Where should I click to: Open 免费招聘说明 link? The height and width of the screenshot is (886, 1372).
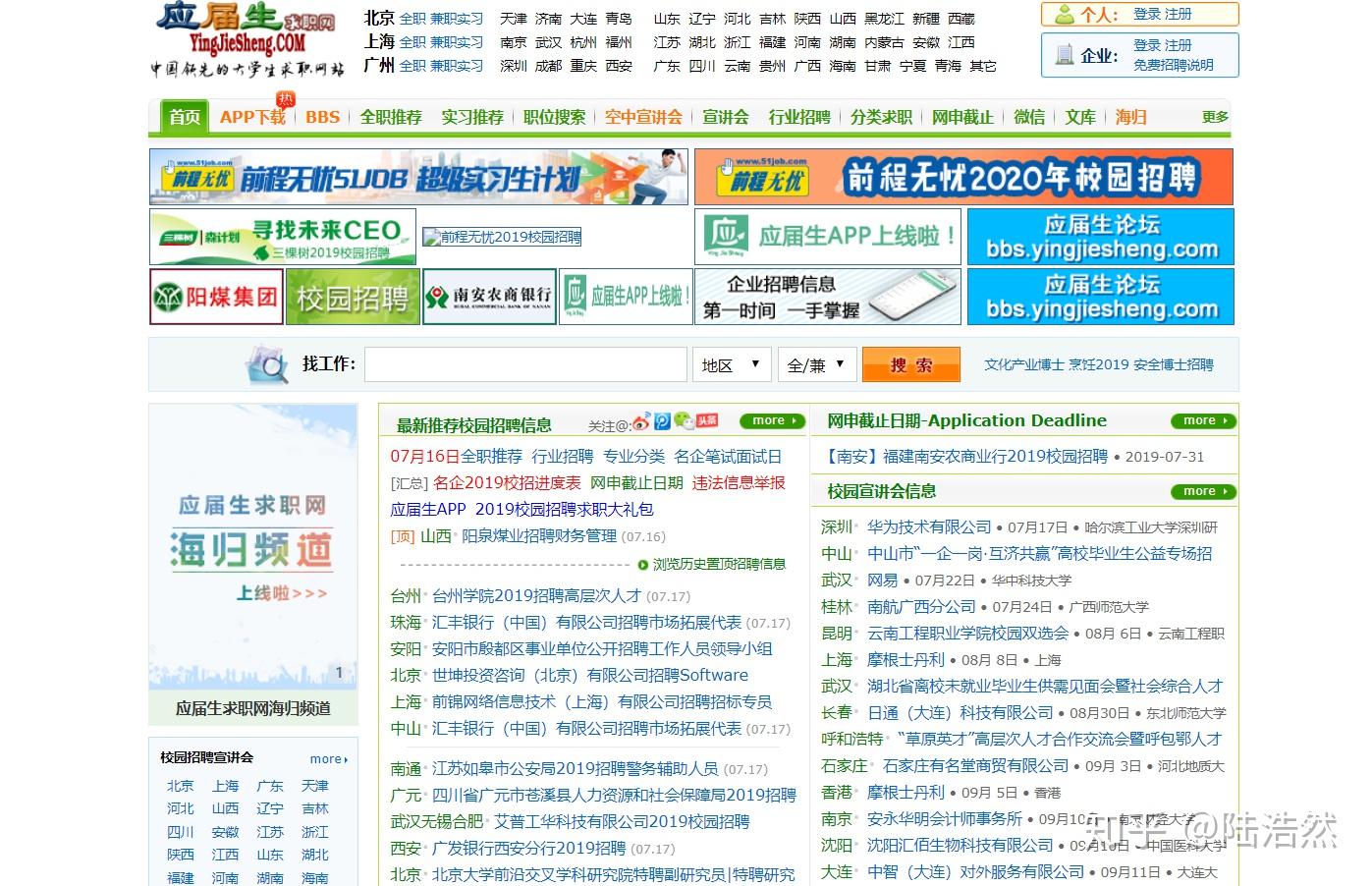coord(1174,65)
